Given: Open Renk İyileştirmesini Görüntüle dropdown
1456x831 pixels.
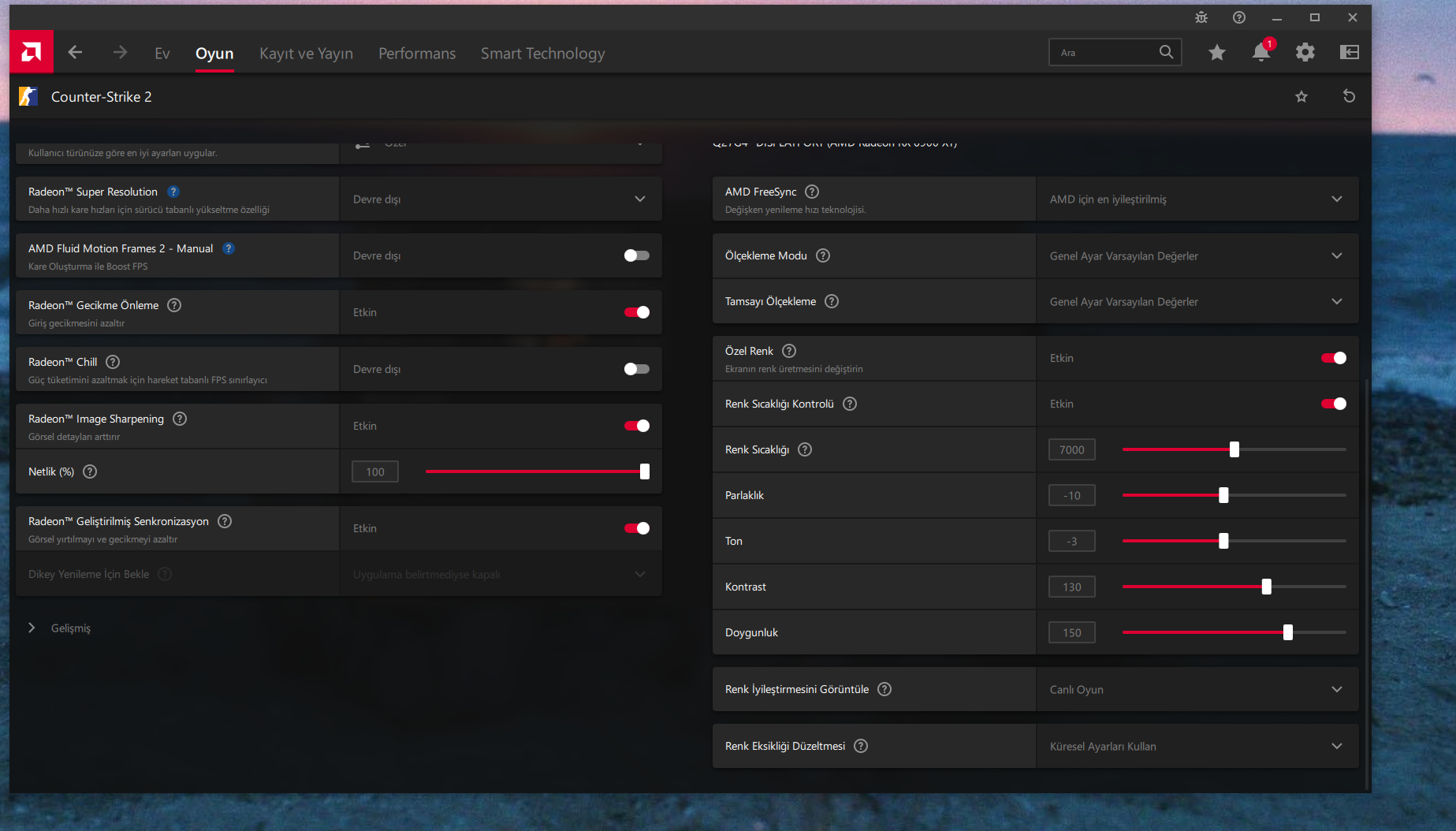Looking at the screenshot, I should (x=1197, y=689).
